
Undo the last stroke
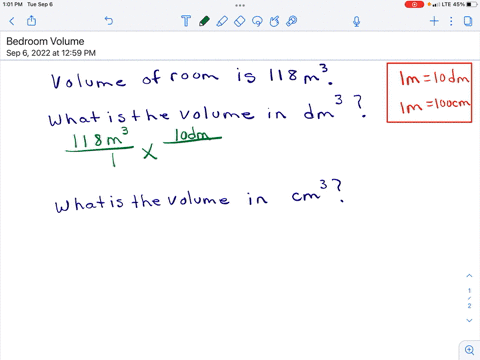coord(109,21)
